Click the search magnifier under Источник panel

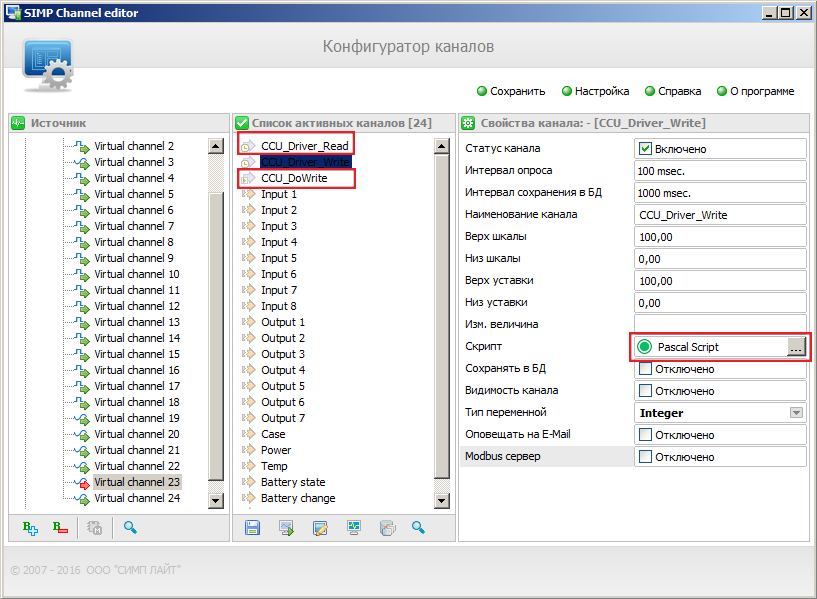pyautogui.click(x=130, y=528)
